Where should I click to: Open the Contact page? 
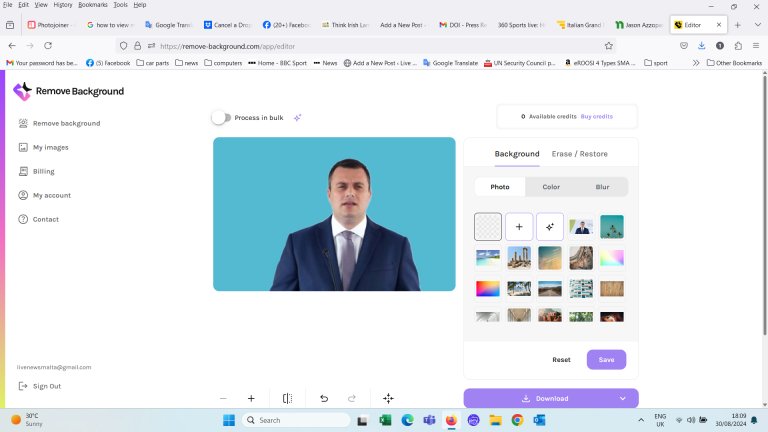[38, 219]
